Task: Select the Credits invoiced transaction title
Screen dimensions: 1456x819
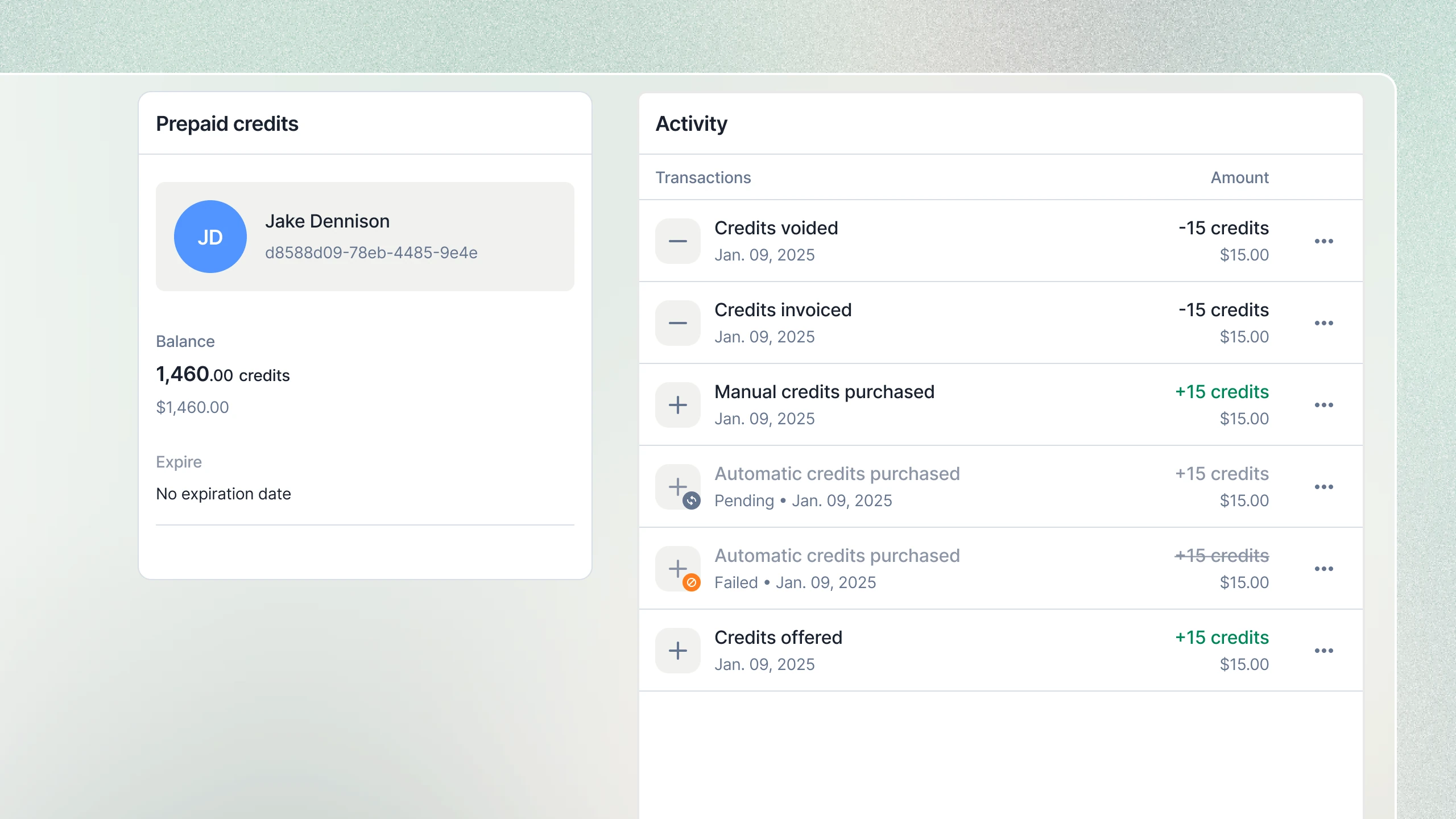Action: click(783, 310)
